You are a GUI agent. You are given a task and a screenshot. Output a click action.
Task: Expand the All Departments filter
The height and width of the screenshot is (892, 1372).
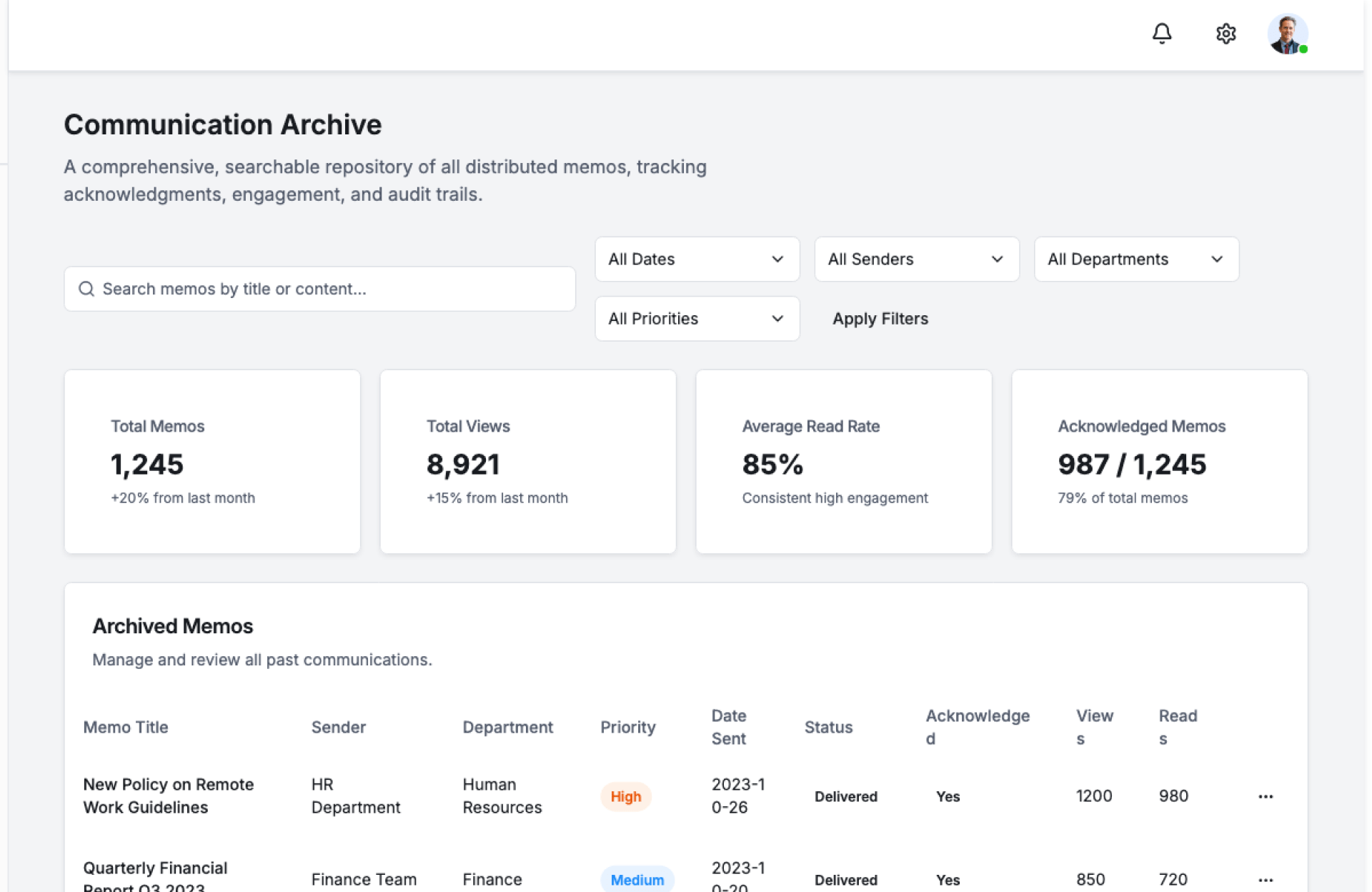[x=1135, y=259]
